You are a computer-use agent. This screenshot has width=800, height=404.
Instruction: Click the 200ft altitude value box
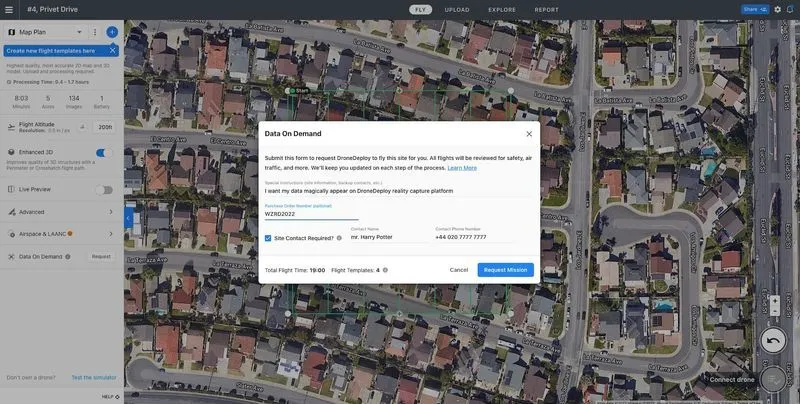(x=105, y=127)
